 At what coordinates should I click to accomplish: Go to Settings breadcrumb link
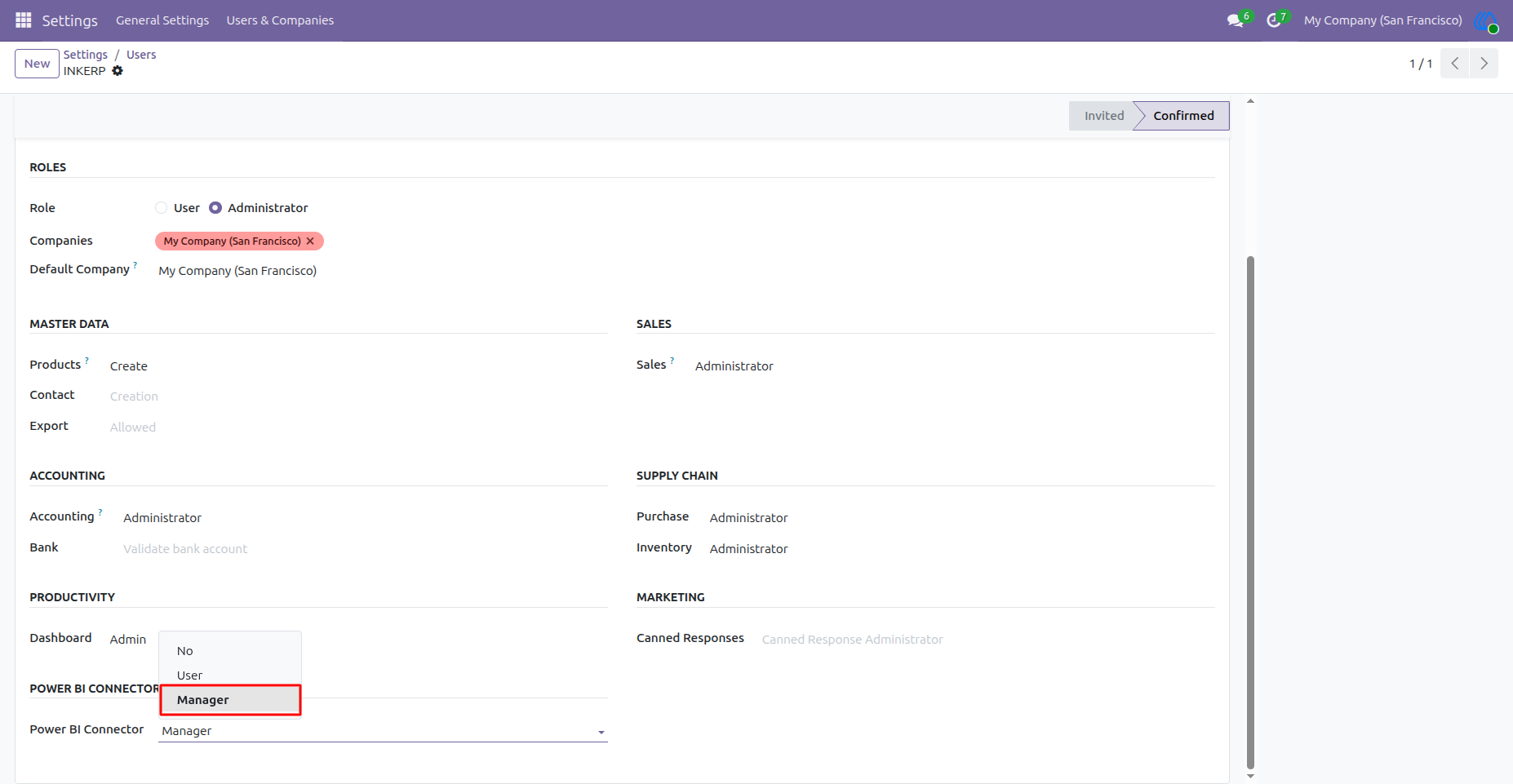point(86,55)
